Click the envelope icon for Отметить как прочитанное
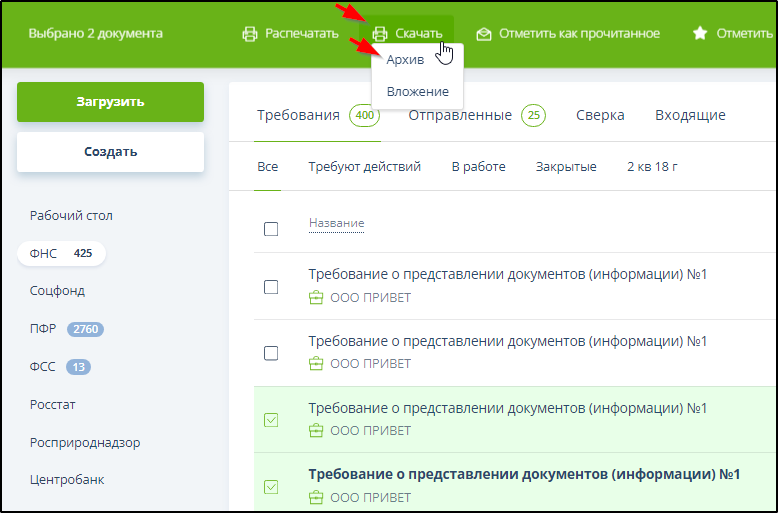The width and height of the screenshot is (778, 513). tap(484, 34)
